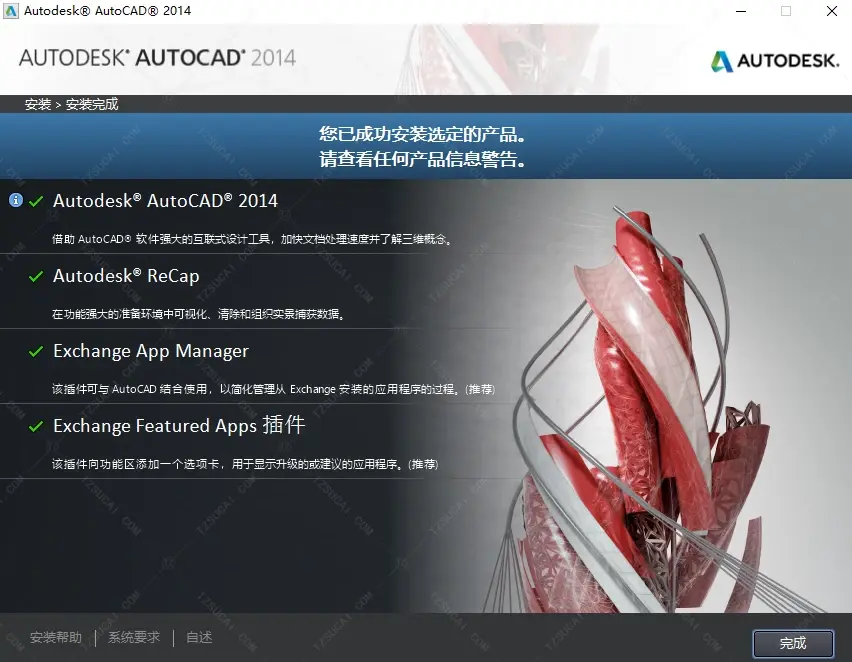Click the AutoCAD app icon in title bar
Screen dimensions: 852x662
tap(11, 11)
